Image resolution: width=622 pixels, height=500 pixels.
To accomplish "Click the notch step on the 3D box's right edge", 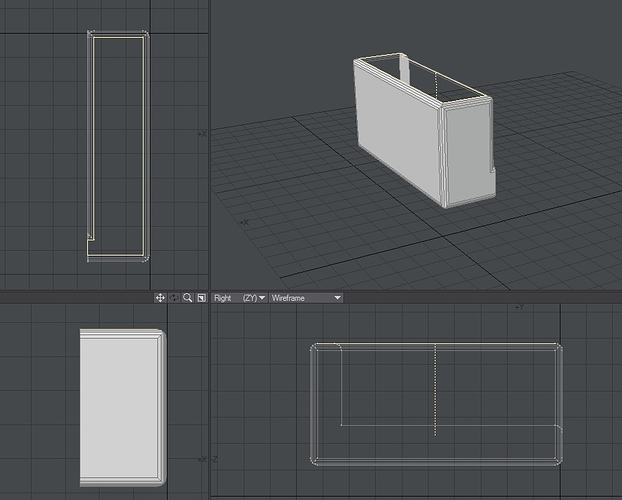I will pyautogui.click(x=492, y=172).
